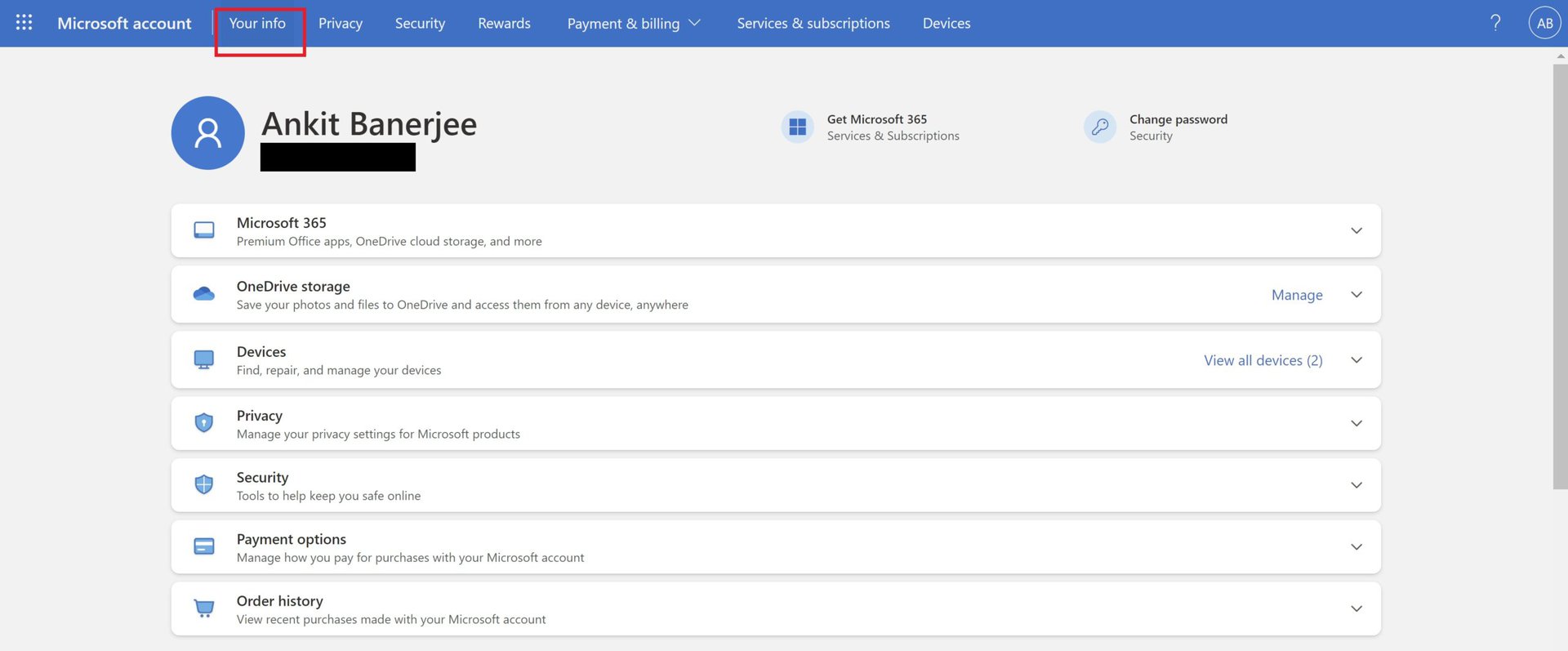Open the Payment & billing dropdown
Screen dimensions: 1568x651
click(x=634, y=24)
